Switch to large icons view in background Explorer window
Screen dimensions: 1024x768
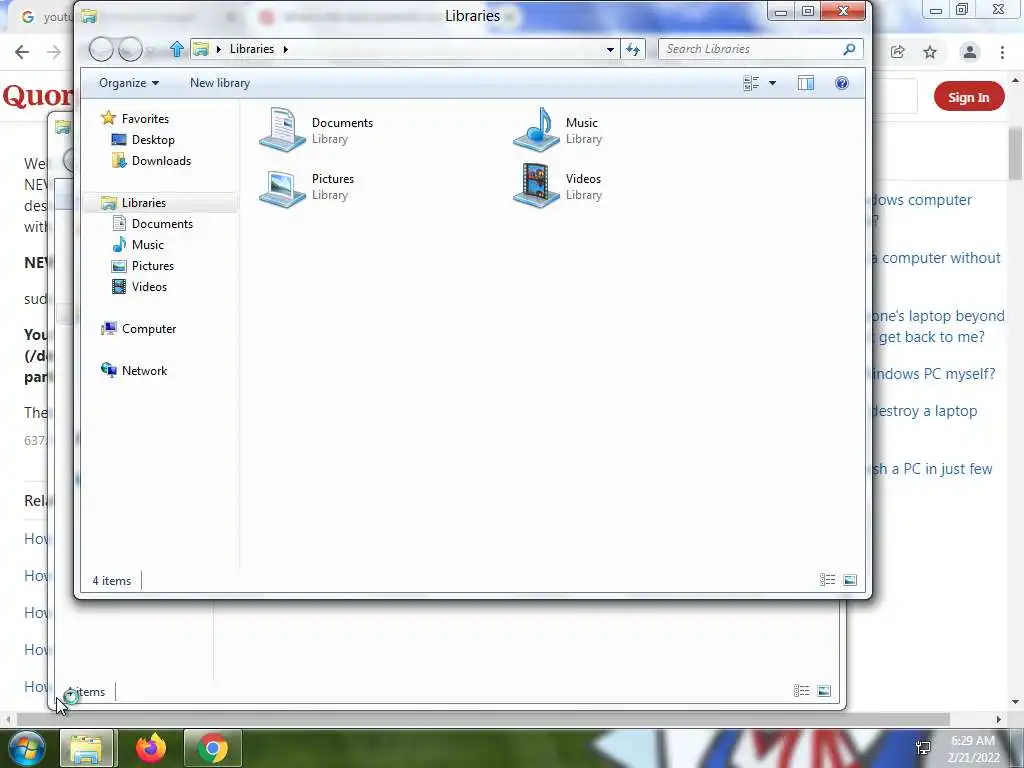coord(824,691)
